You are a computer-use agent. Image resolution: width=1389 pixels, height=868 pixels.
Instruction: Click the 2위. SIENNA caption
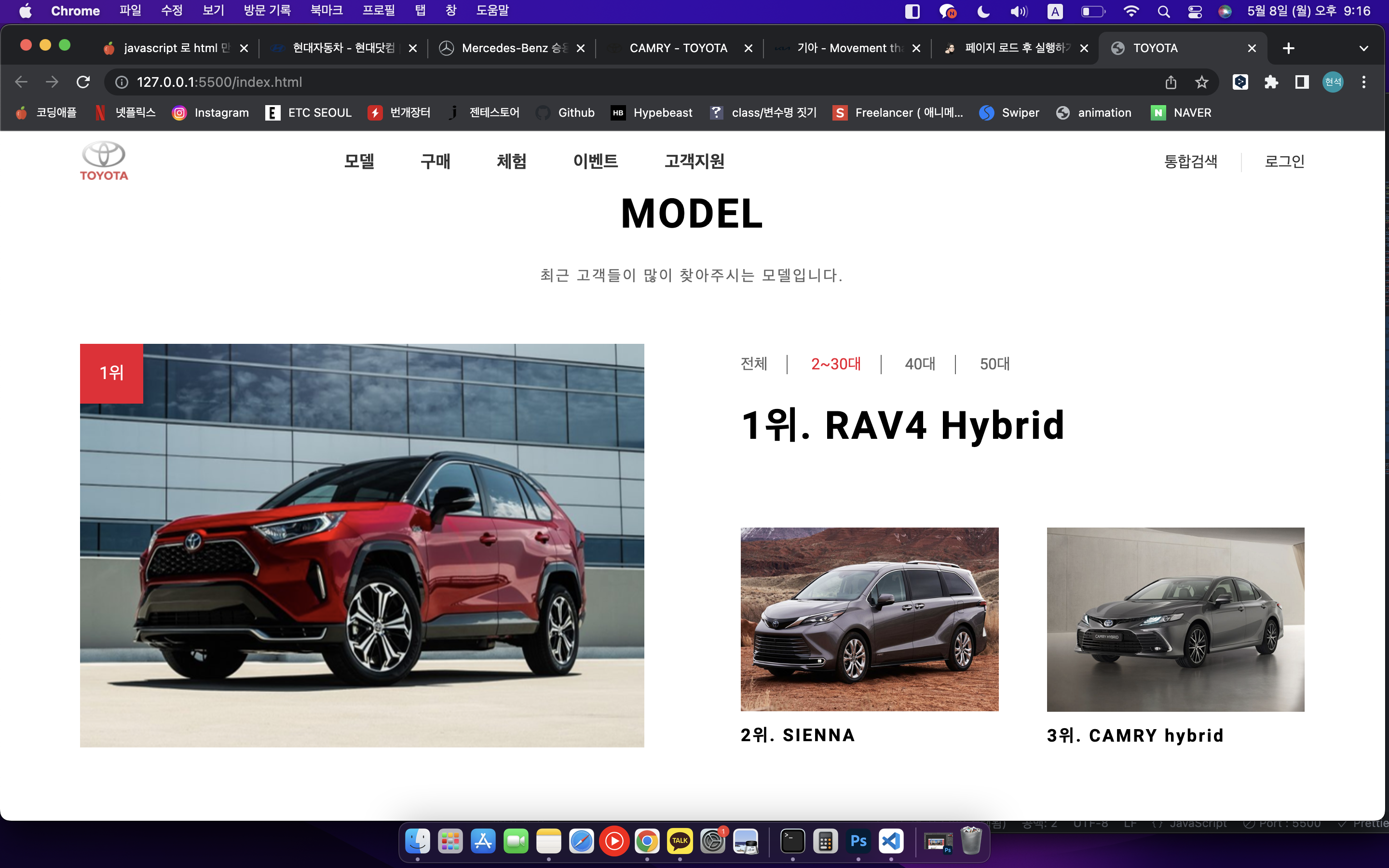pos(798,735)
